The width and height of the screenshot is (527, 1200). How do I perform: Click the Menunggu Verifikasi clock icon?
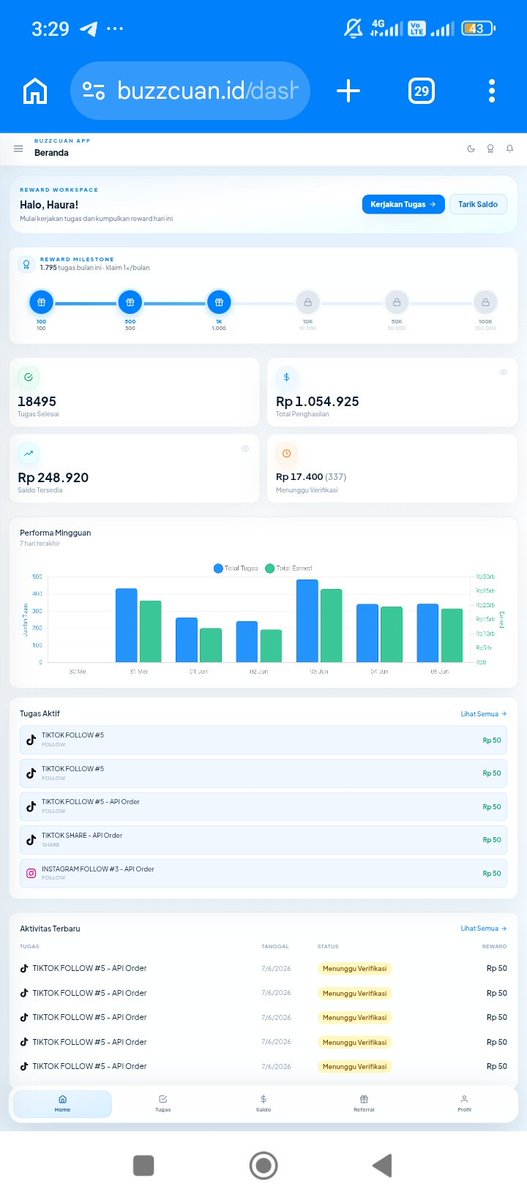(x=286, y=453)
